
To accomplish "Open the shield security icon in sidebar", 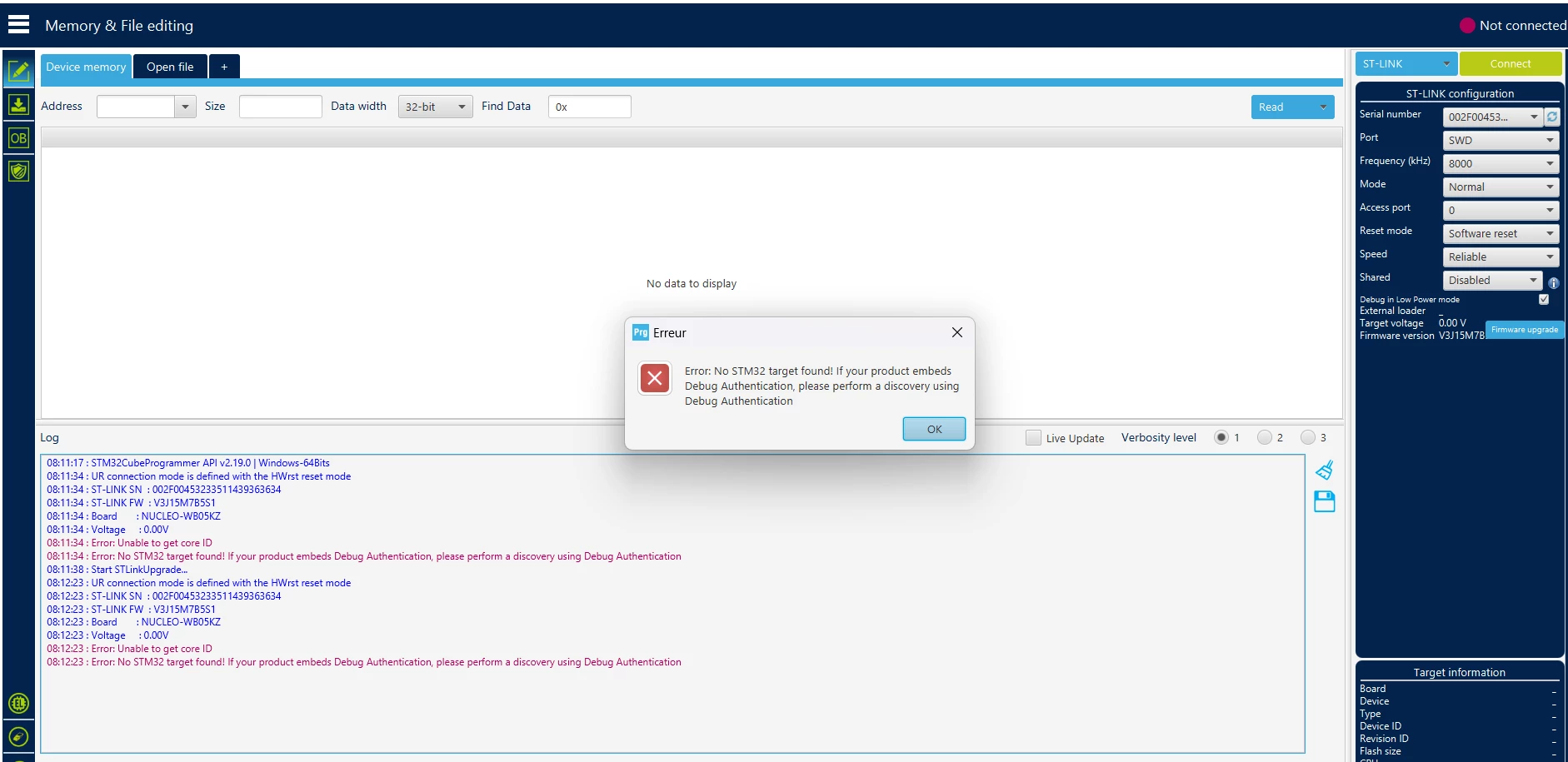I will click(18, 171).
